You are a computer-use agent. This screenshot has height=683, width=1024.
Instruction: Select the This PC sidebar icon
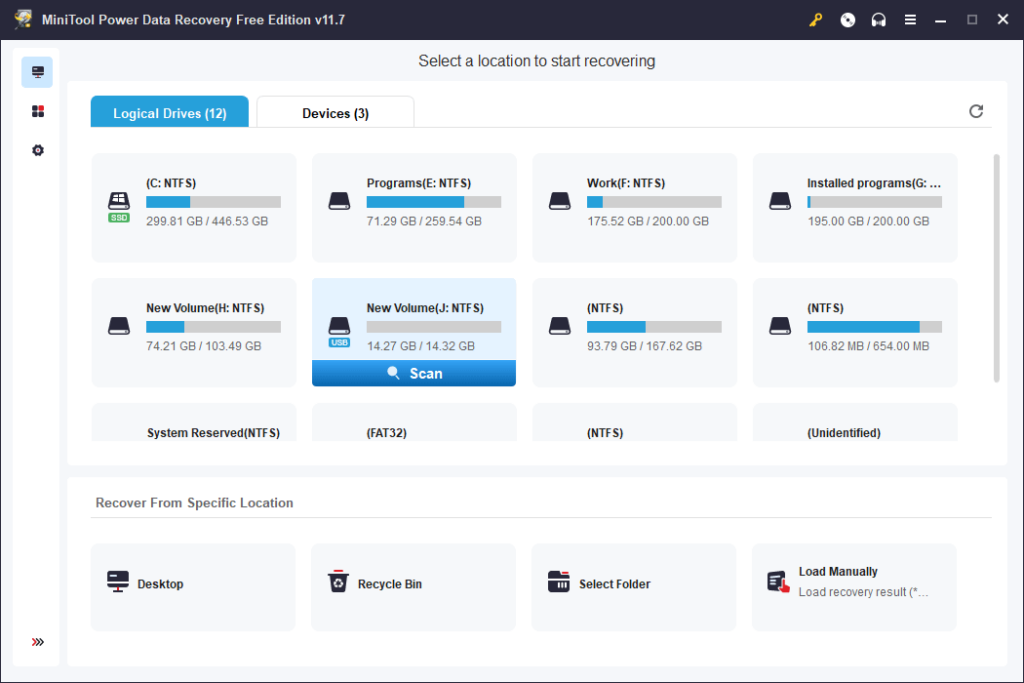coord(38,72)
